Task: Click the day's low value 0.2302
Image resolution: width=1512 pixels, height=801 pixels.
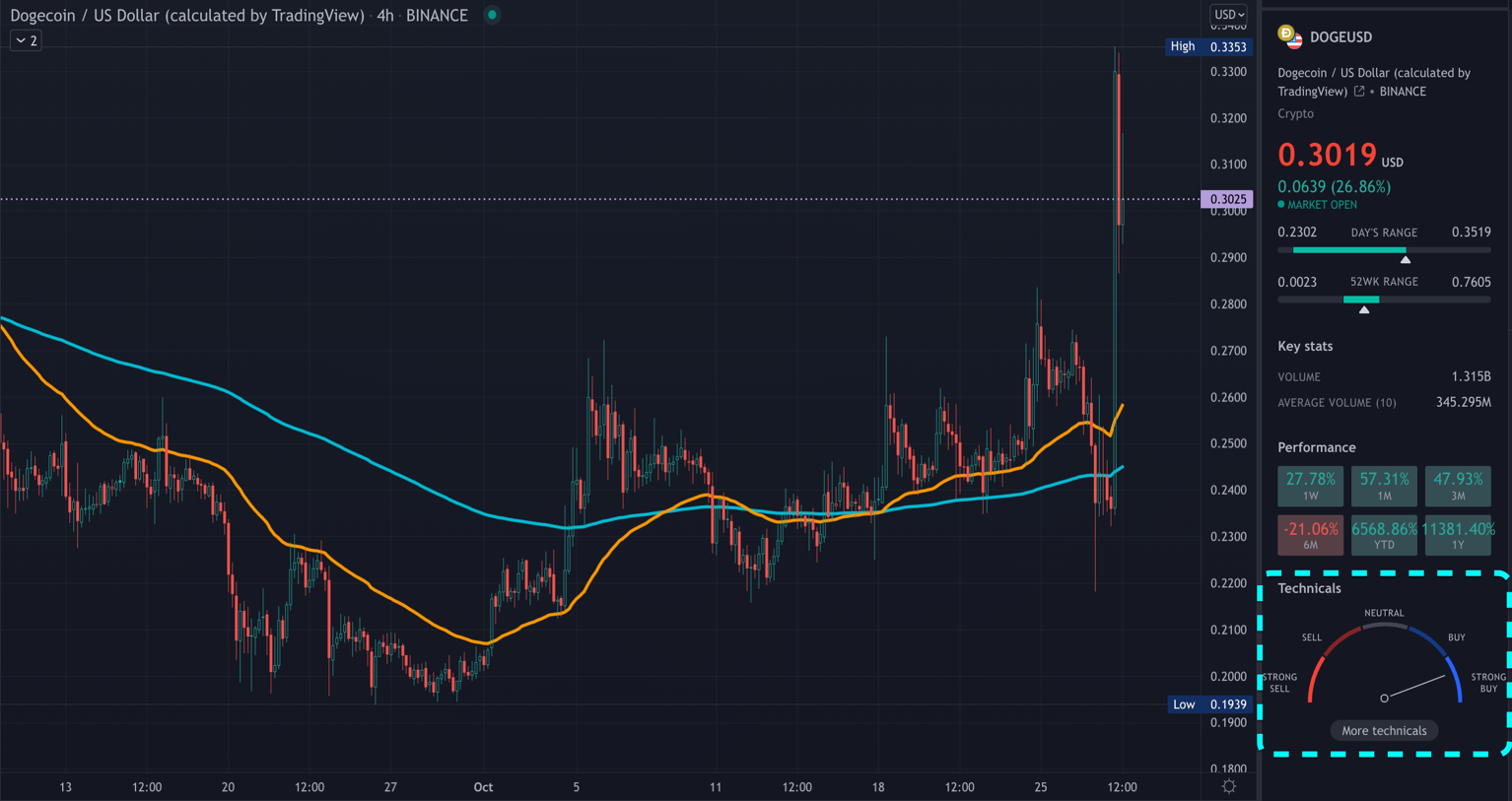Action: 1297,233
